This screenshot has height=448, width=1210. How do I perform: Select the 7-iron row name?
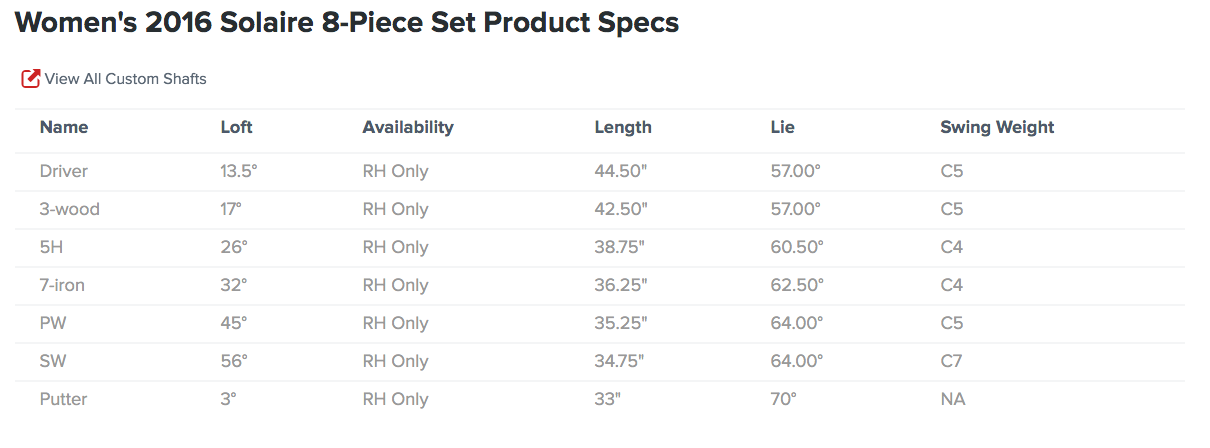click(x=62, y=285)
